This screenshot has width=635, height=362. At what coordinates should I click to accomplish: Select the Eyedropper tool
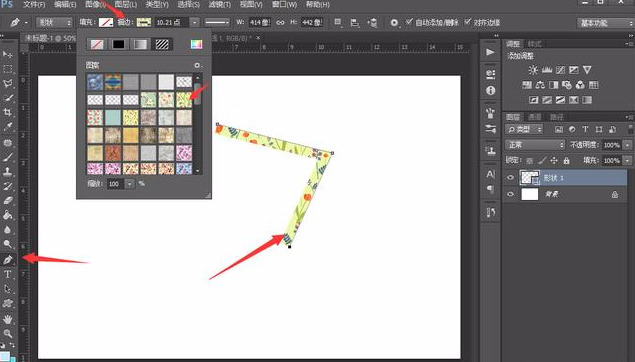coord(8,127)
